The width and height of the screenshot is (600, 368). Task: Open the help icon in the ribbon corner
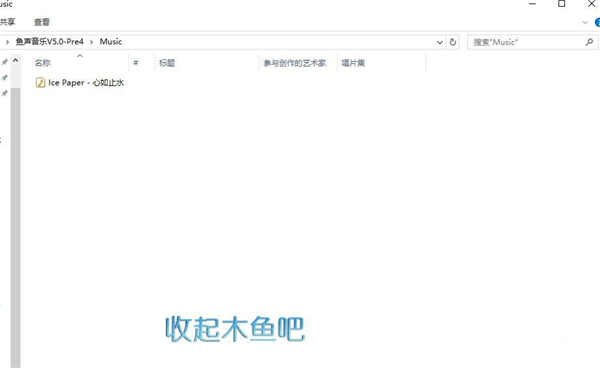pos(597,22)
